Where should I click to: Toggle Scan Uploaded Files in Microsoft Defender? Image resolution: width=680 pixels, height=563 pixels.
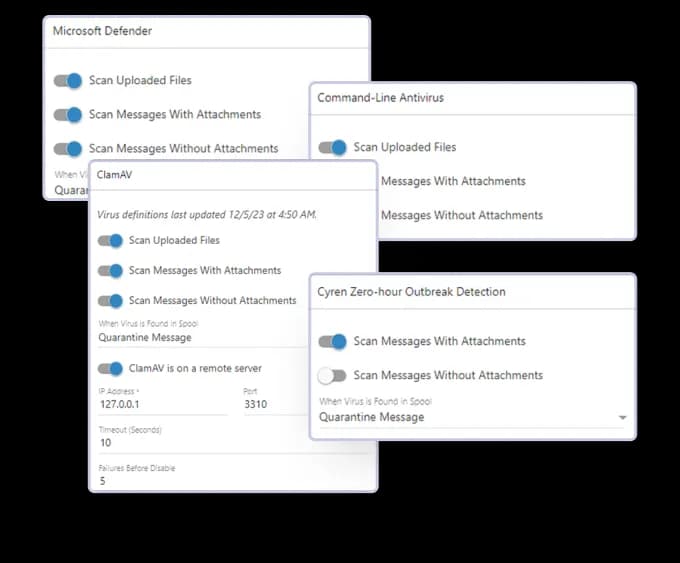(68, 81)
